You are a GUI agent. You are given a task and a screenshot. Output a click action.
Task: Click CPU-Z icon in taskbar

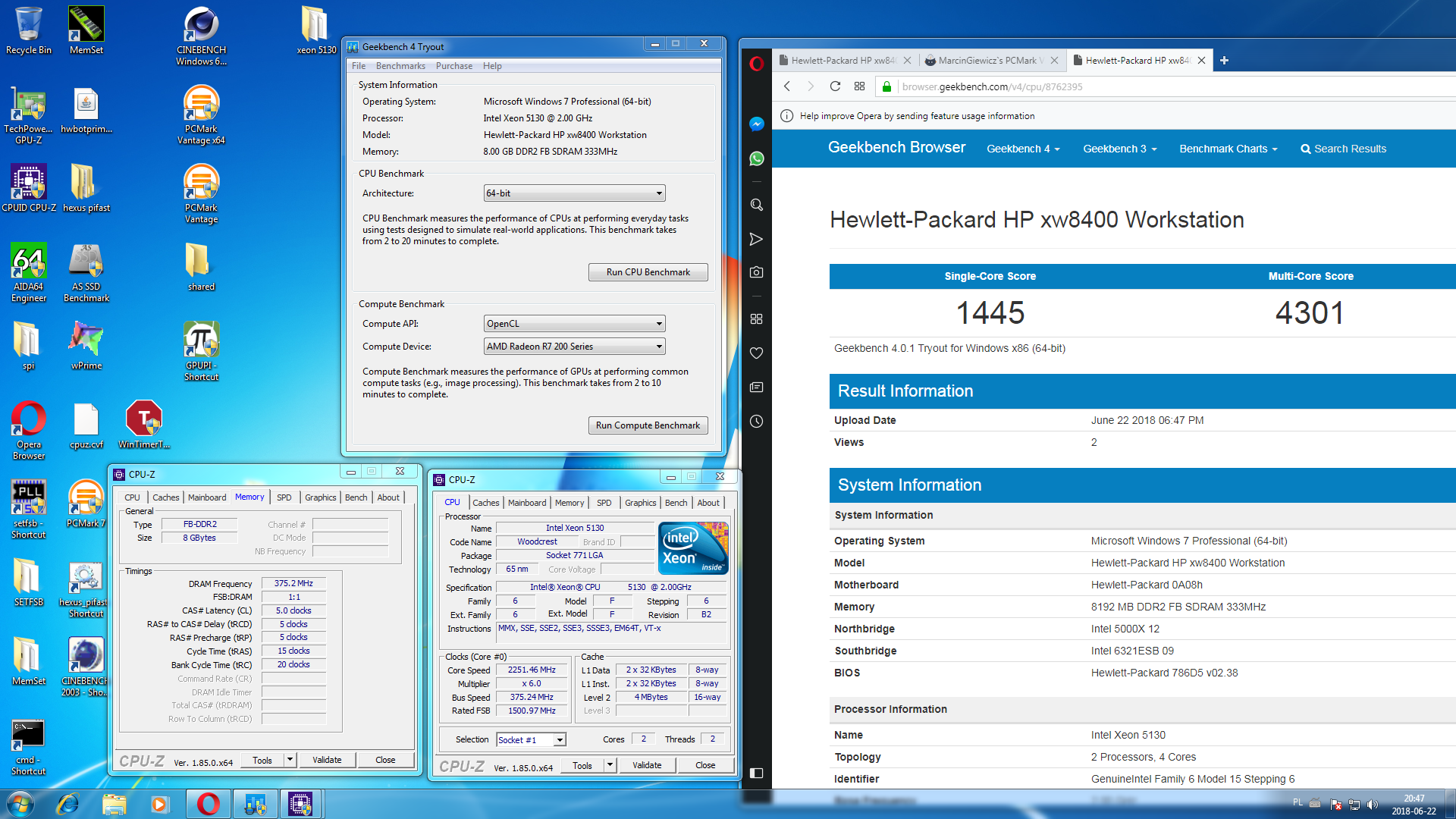pyautogui.click(x=300, y=803)
